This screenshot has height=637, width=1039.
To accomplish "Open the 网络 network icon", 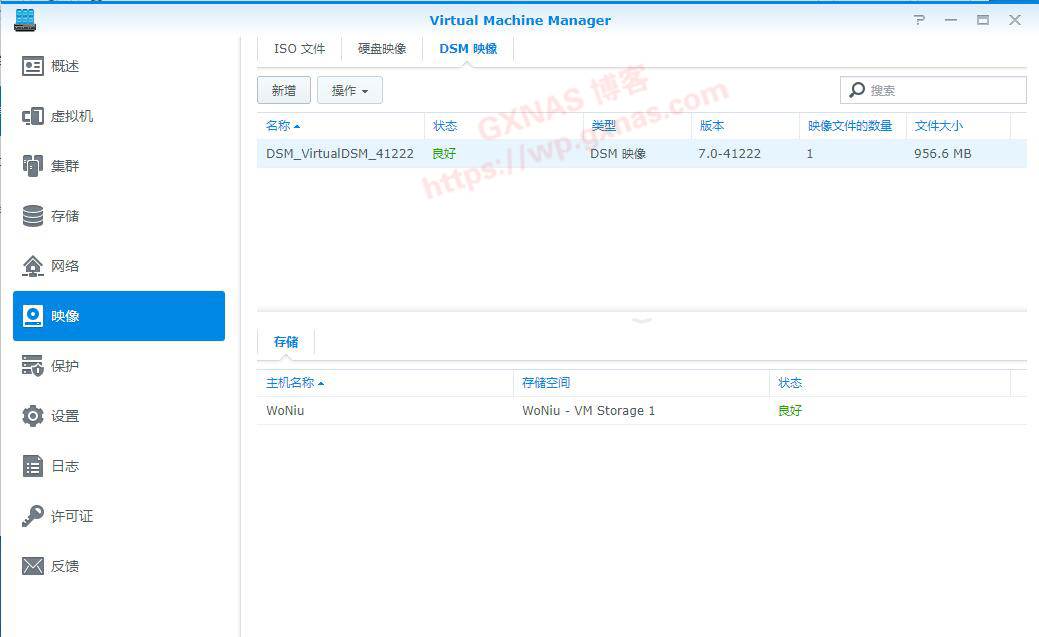I will (33, 266).
